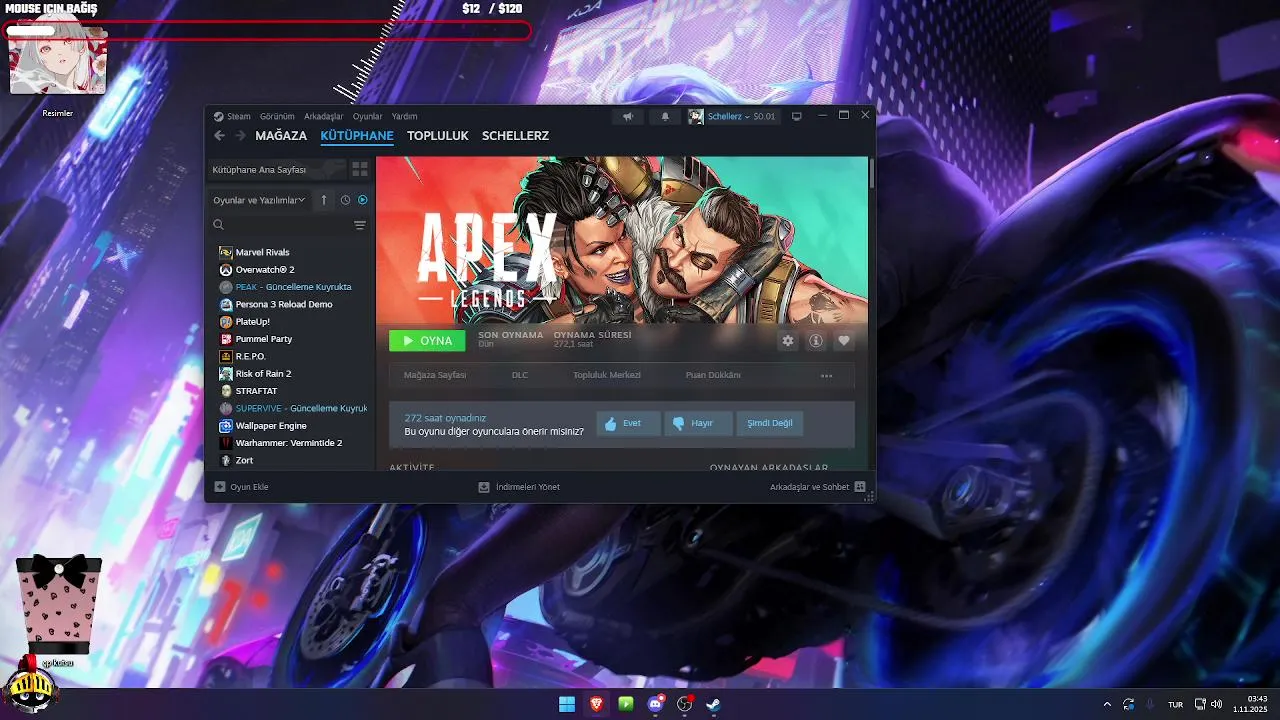Select Warhammer: Vermintide 2 in the library

point(290,443)
